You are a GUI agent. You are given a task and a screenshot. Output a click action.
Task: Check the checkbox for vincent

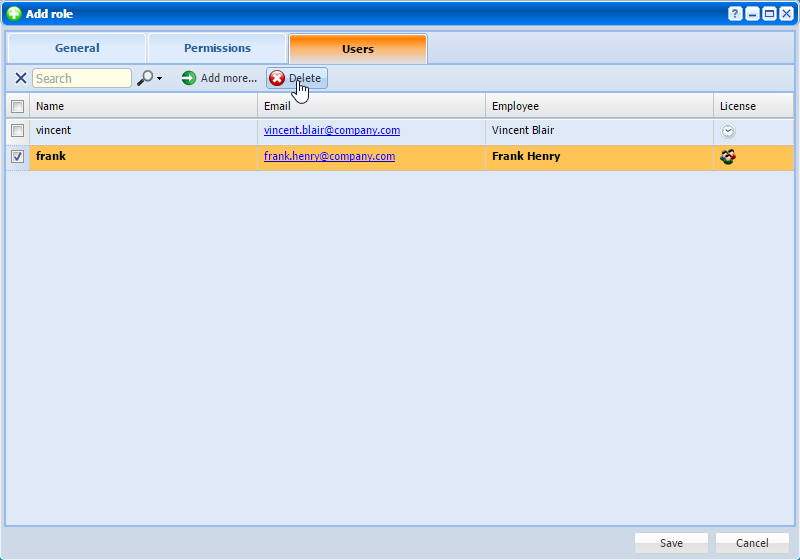17,131
